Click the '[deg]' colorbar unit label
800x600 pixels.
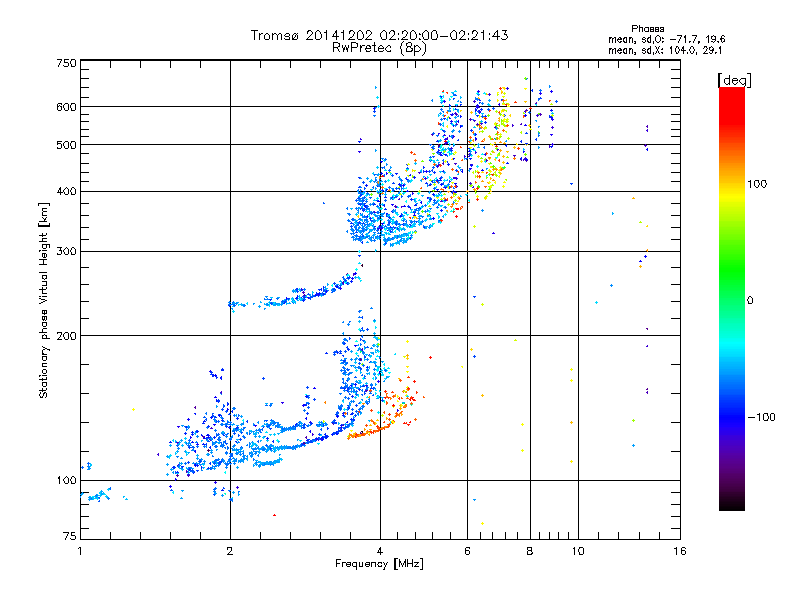(734, 80)
